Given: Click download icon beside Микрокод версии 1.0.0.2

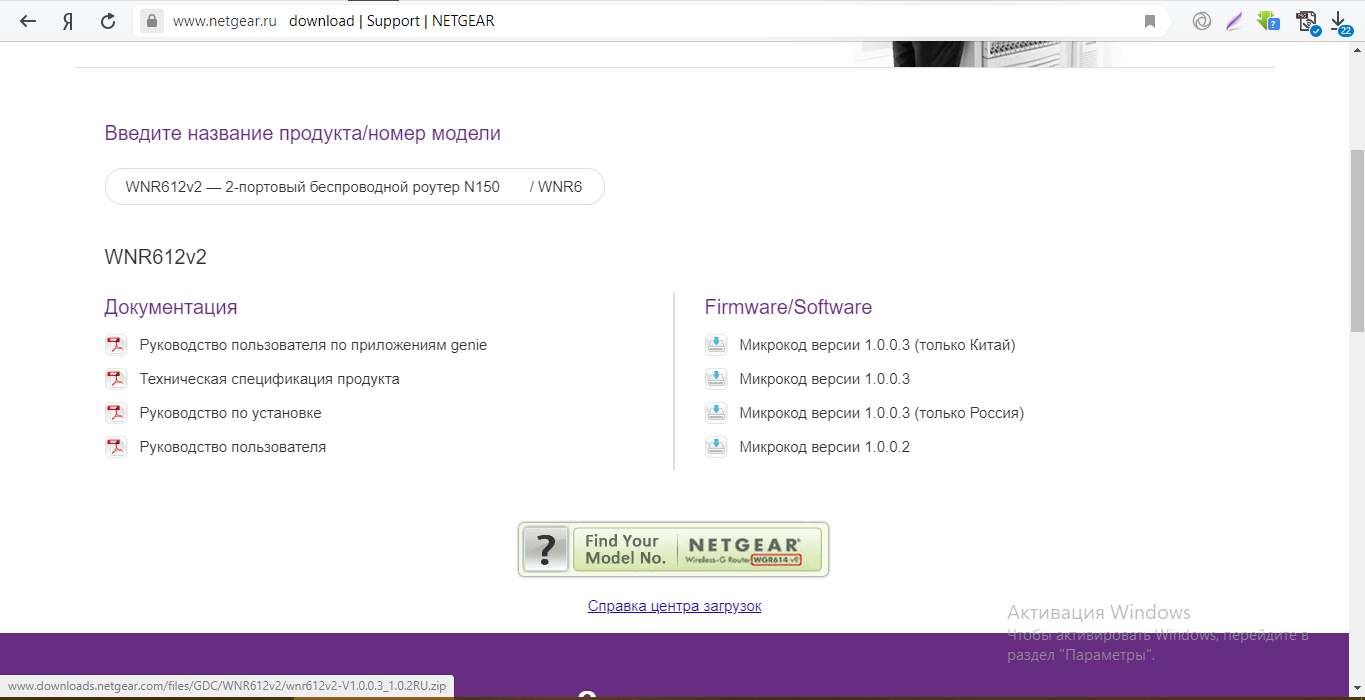Looking at the screenshot, I should point(716,447).
